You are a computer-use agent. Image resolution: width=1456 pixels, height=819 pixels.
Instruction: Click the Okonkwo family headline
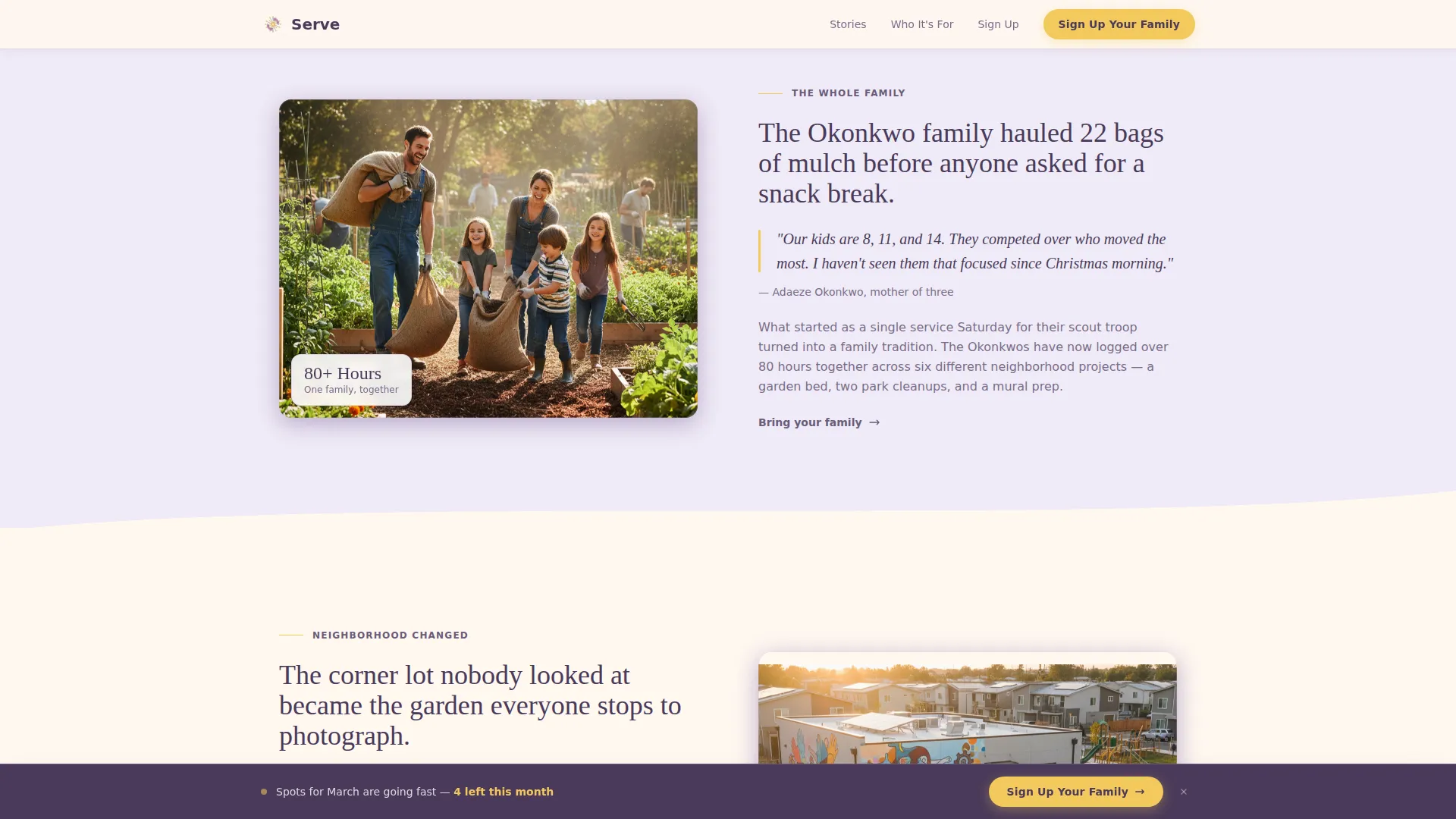tap(961, 163)
